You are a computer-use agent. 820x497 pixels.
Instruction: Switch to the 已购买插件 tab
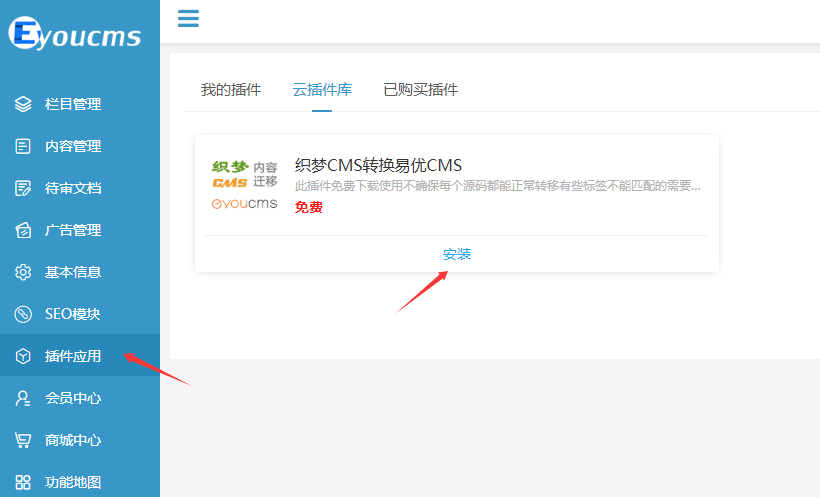pos(420,90)
